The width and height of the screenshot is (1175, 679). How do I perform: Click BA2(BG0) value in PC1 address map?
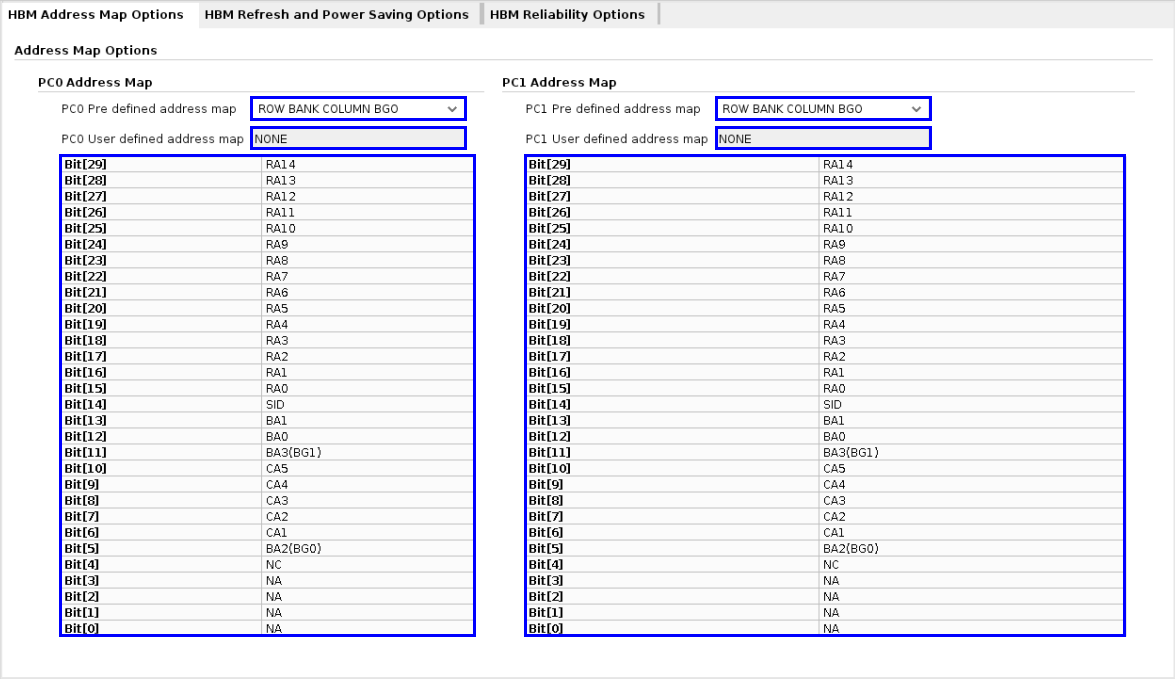[970, 548]
